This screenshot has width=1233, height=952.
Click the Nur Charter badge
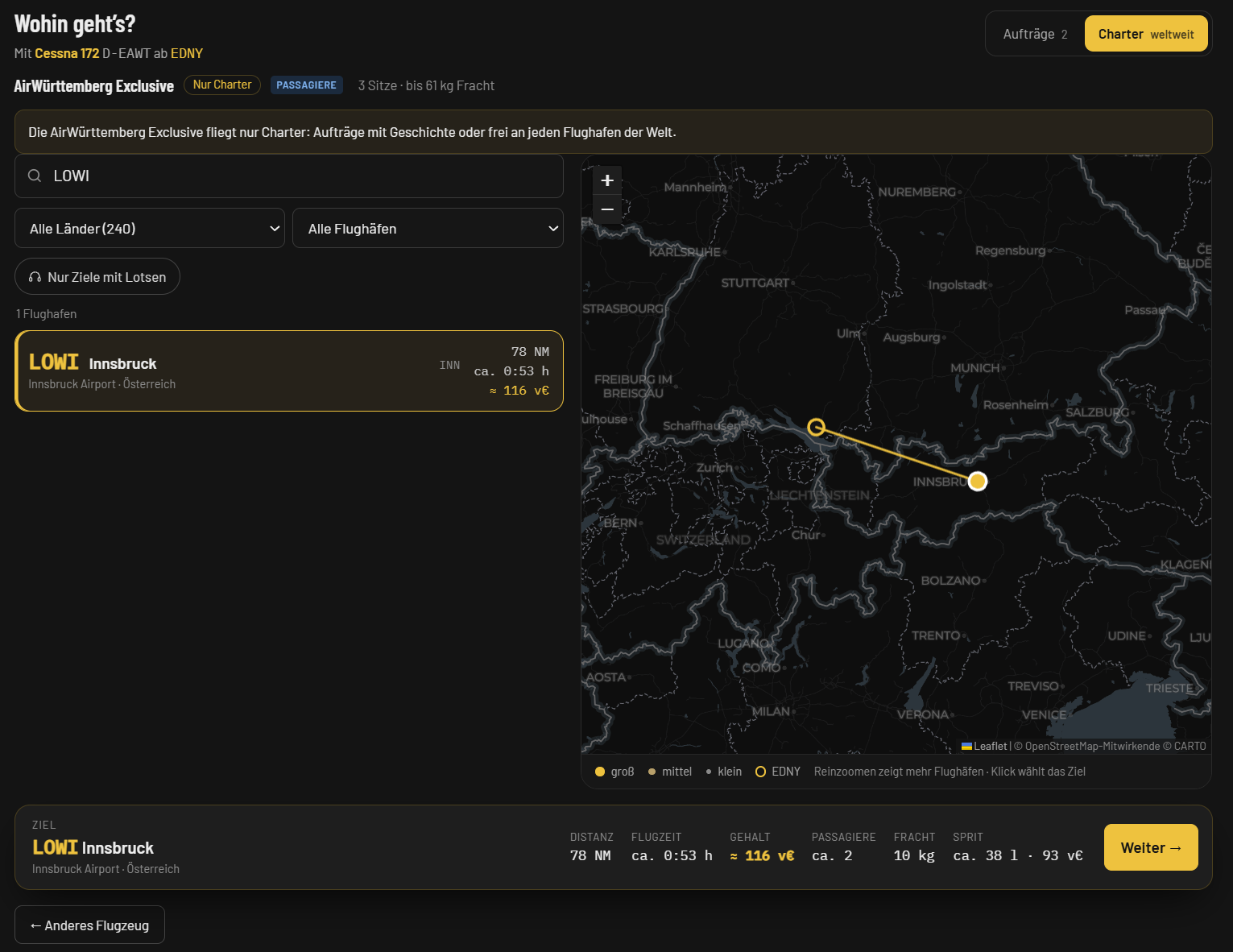tap(222, 85)
